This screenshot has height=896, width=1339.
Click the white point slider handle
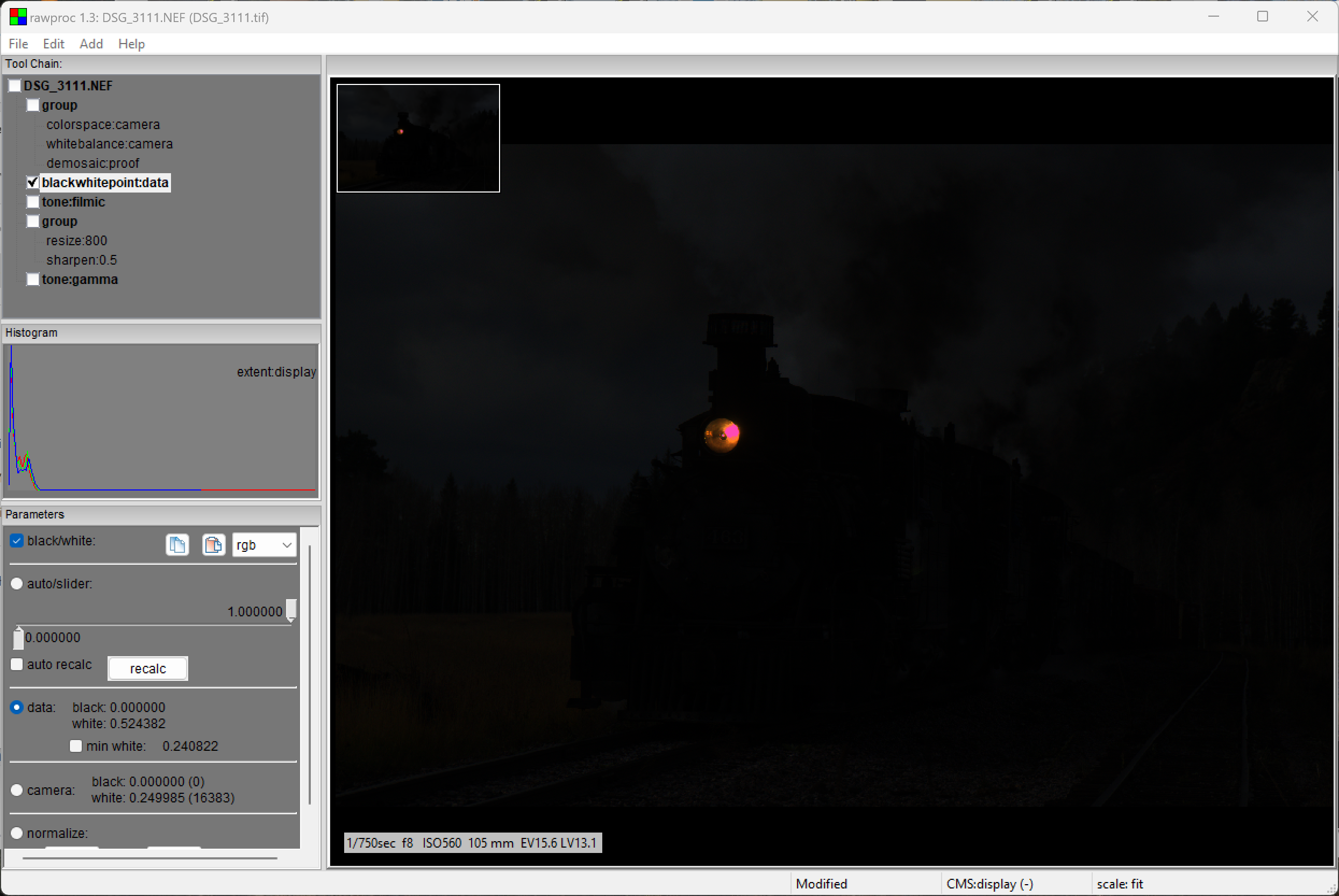click(x=291, y=610)
